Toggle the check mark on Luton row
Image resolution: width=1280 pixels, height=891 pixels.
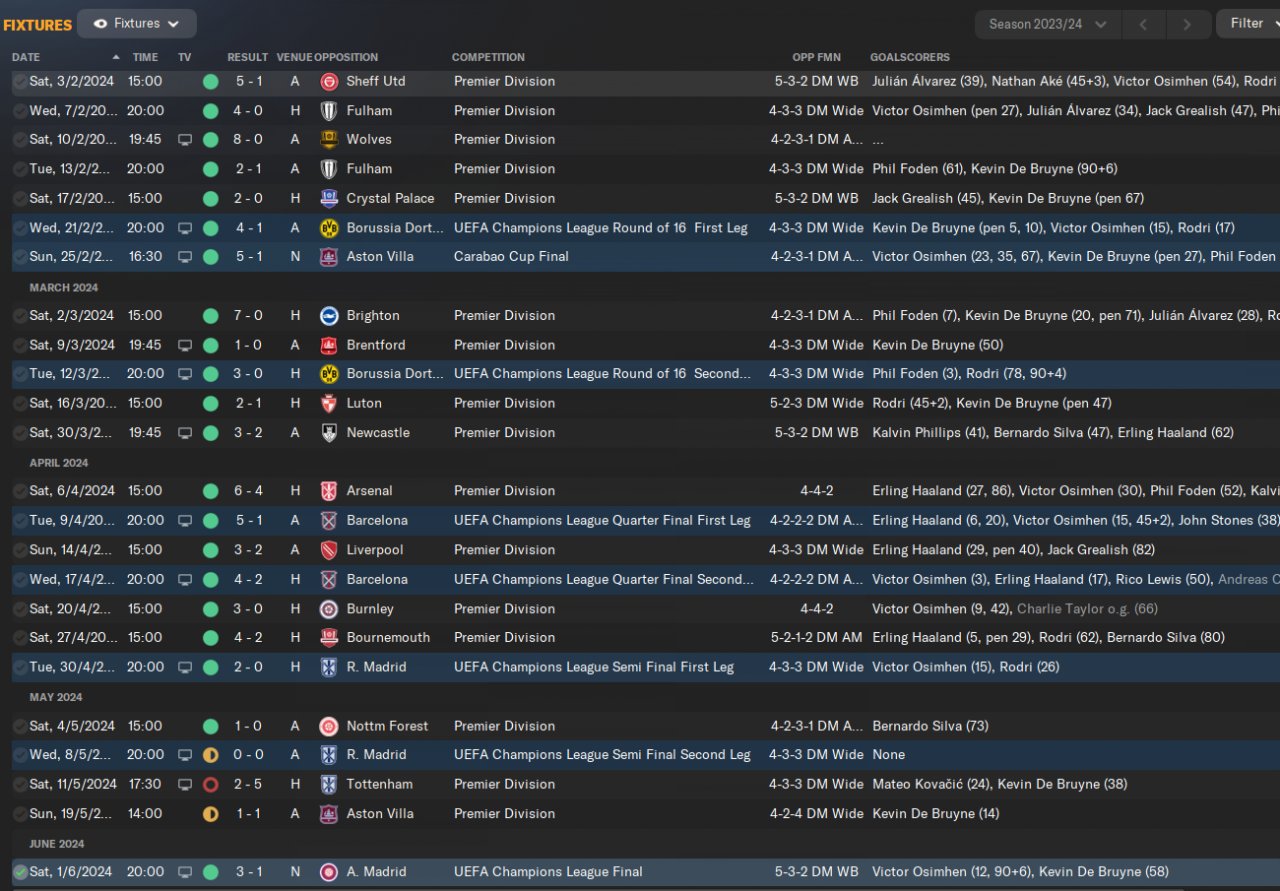(20, 404)
